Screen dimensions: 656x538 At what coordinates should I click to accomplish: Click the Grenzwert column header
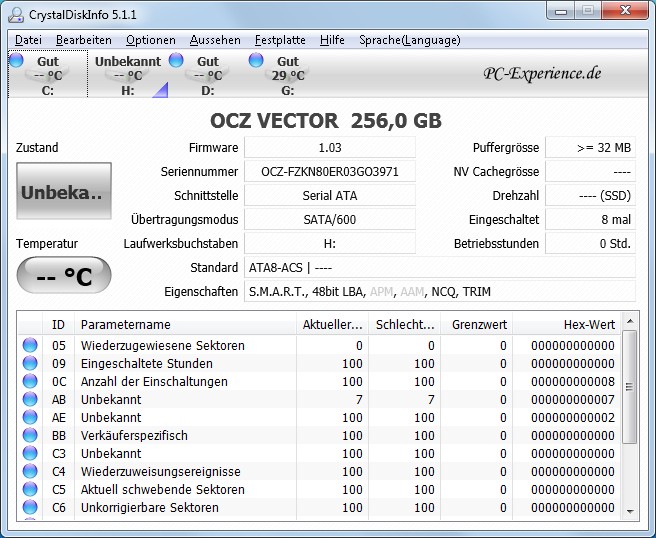coord(477,324)
